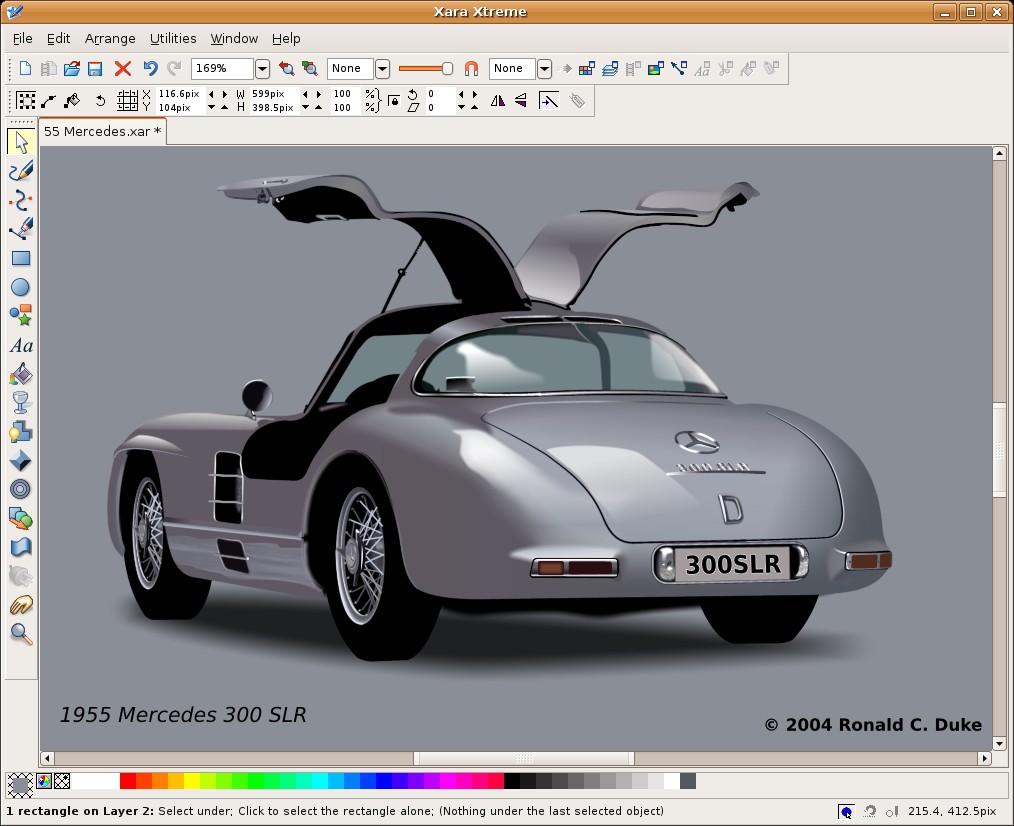Click the no-colour swatch
The image size is (1014, 826).
click(x=62, y=781)
